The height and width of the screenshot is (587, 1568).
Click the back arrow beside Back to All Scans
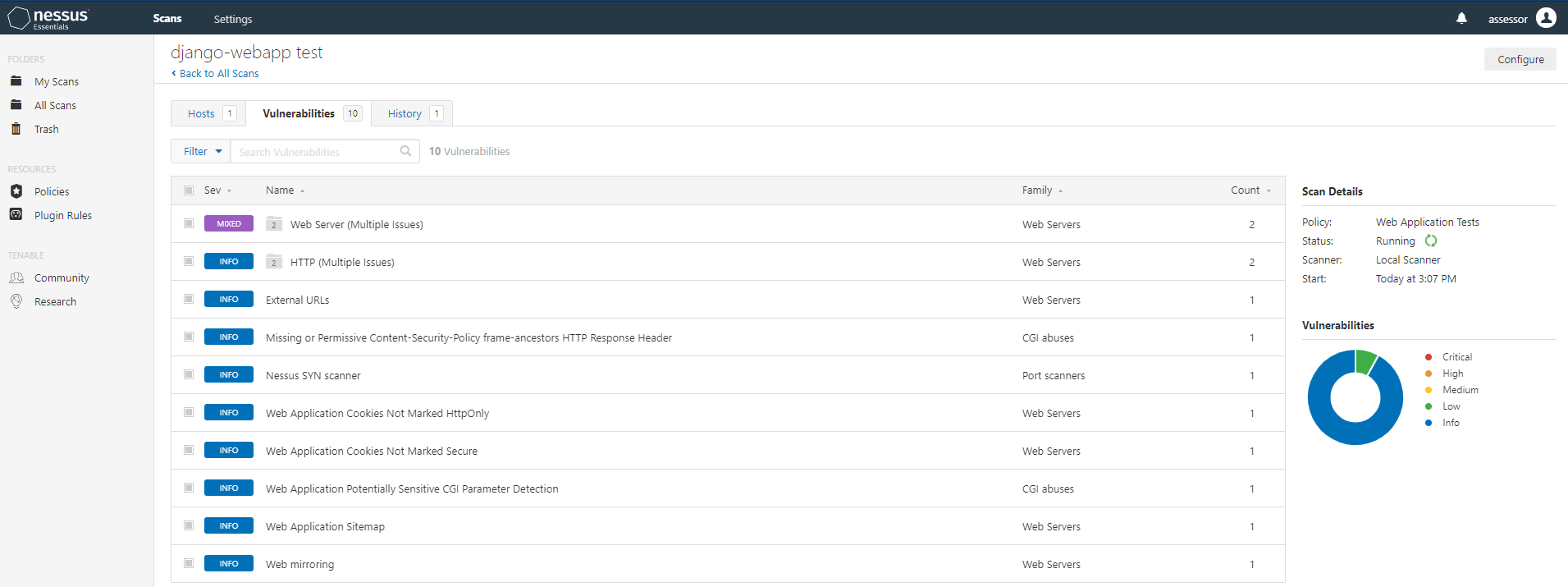click(174, 73)
